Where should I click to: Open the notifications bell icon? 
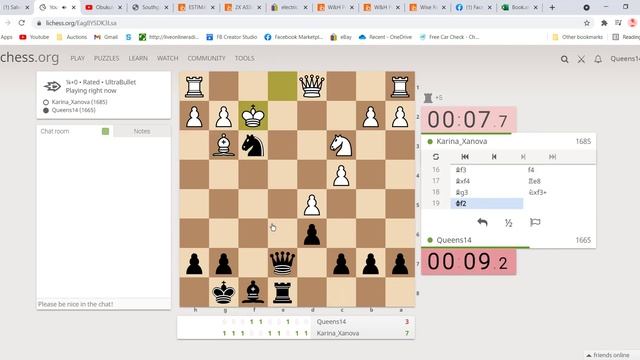598,59
